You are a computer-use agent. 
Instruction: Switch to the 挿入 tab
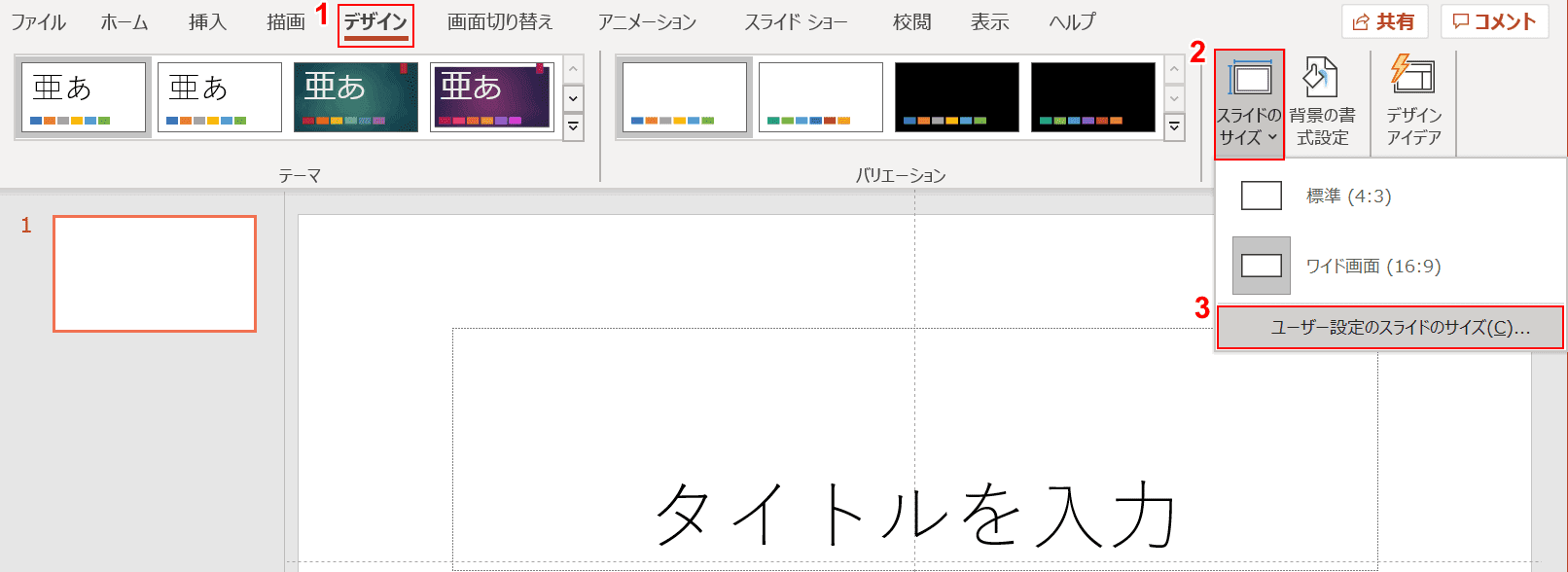click(x=207, y=22)
